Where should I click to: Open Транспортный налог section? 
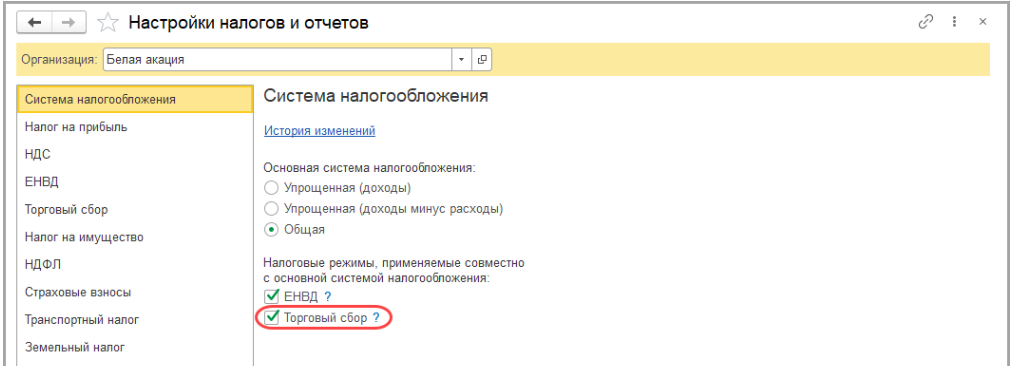pyautogui.click(x=135, y=320)
